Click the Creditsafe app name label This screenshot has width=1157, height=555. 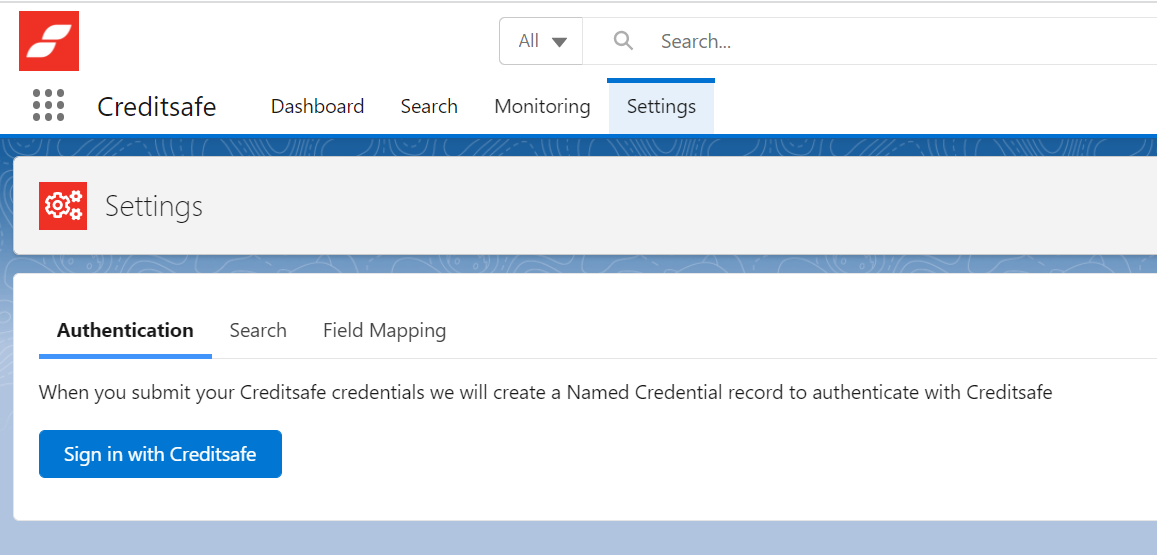[156, 106]
